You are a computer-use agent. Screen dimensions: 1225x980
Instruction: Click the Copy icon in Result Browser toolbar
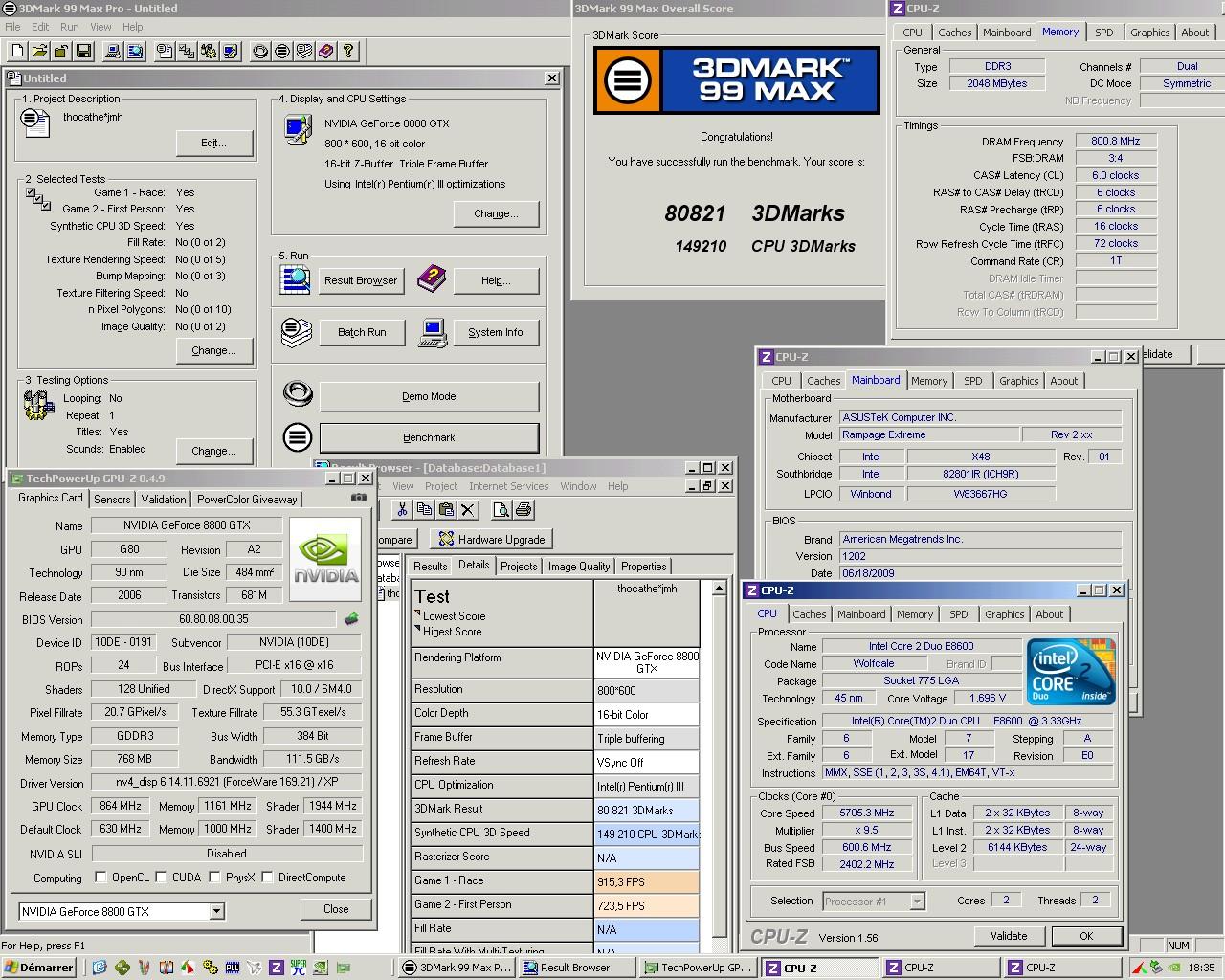pos(424,510)
